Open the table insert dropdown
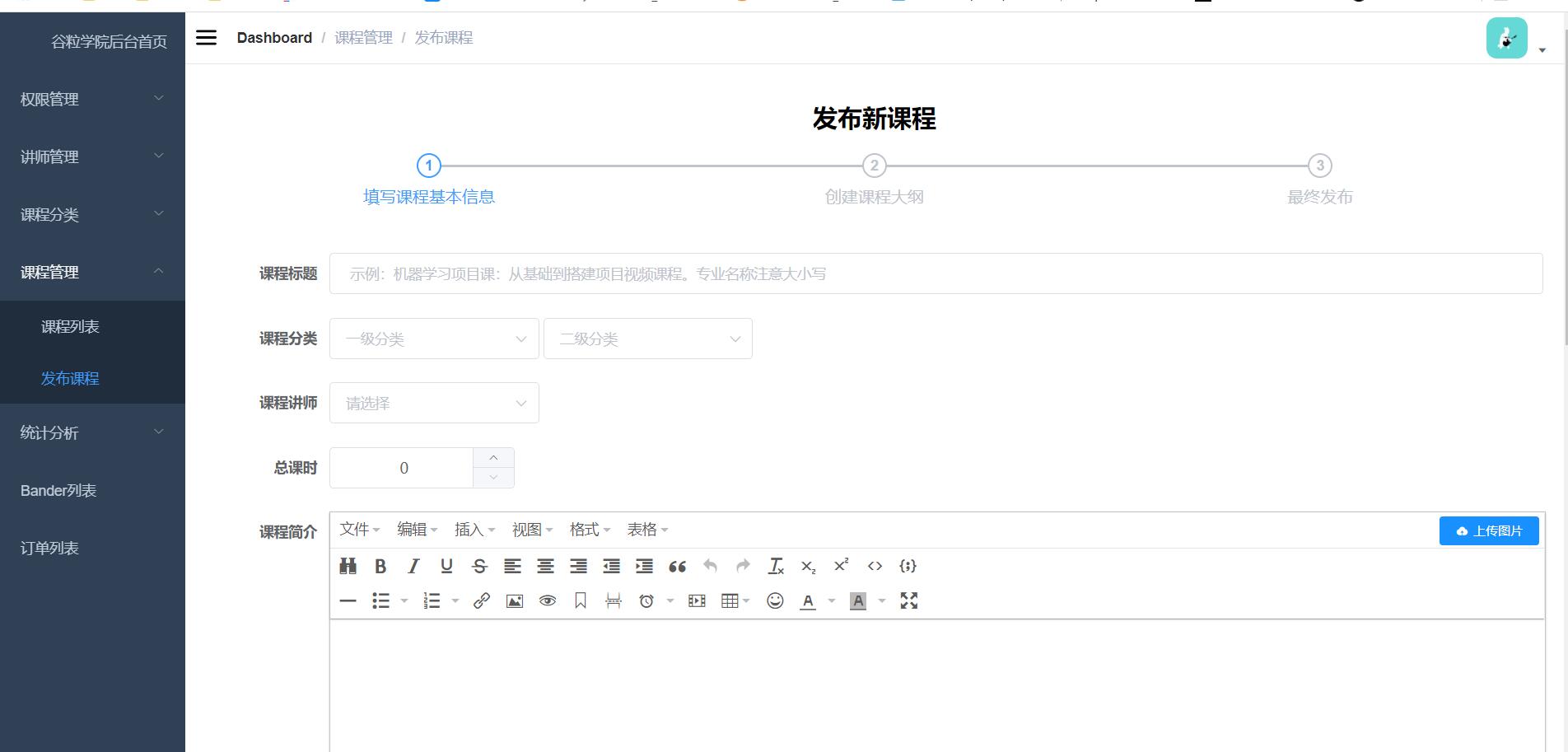This screenshot has height=752, width=1568. click(735, 601)
